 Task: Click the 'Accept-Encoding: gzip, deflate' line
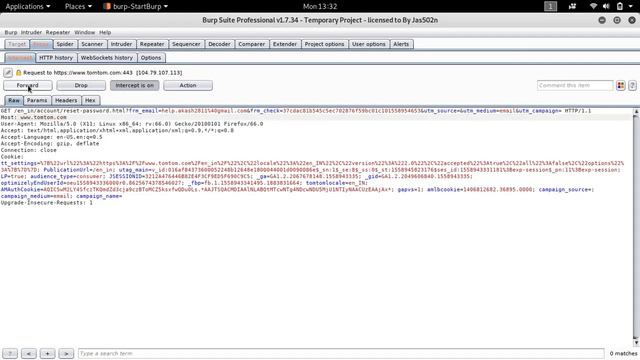pyautogui.click(x=50, y=144)
